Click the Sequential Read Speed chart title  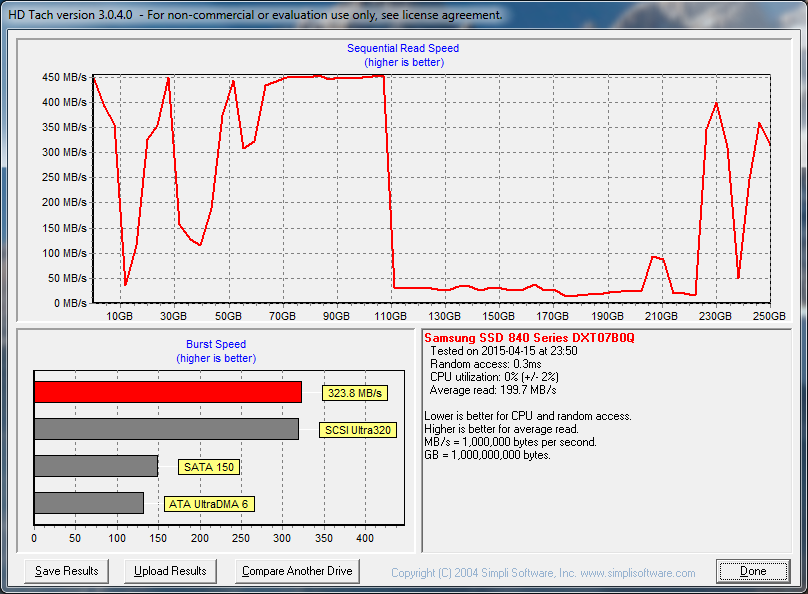403,48
